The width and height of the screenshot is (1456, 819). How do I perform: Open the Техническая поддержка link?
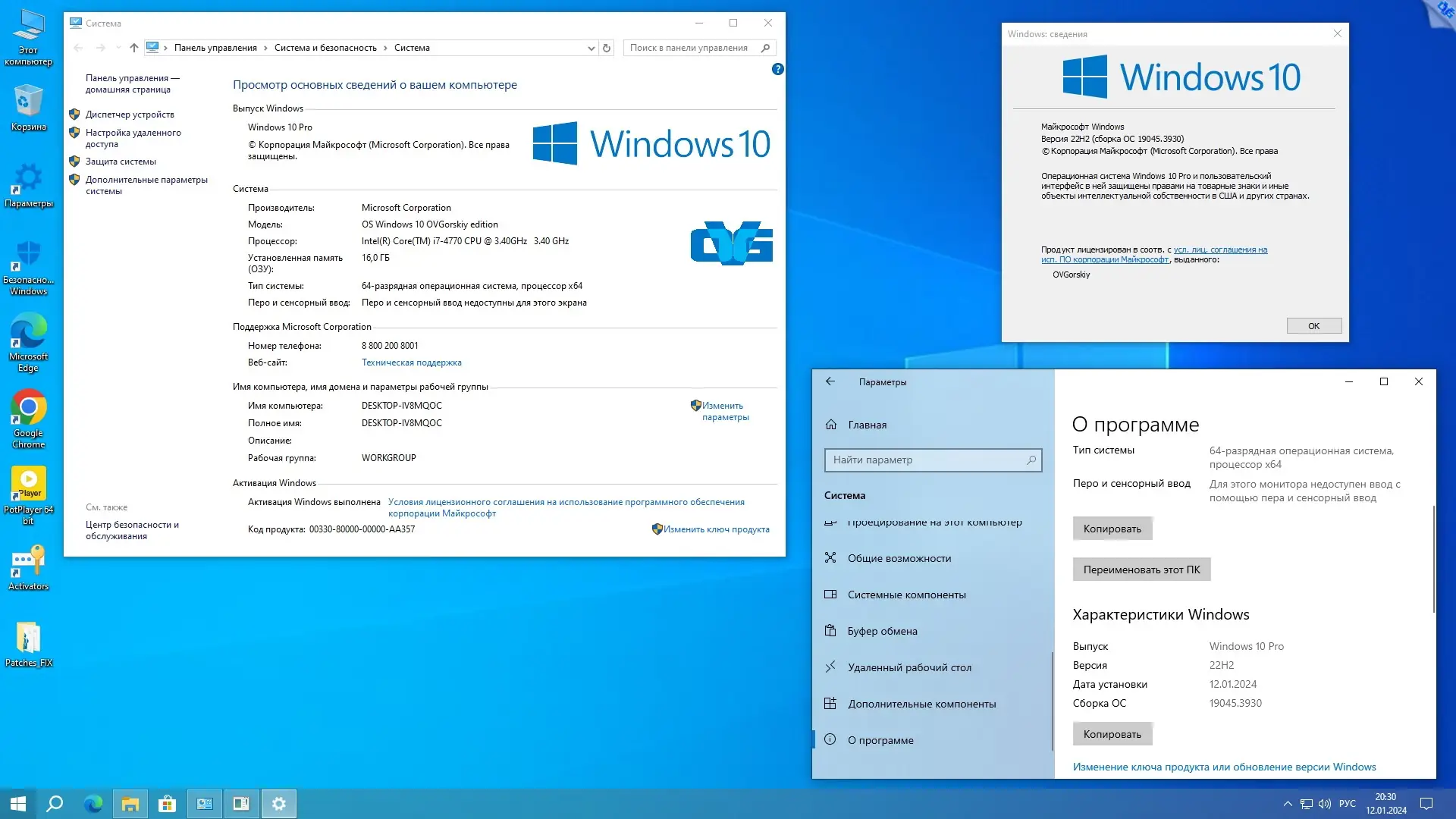[x=411, y=362]
